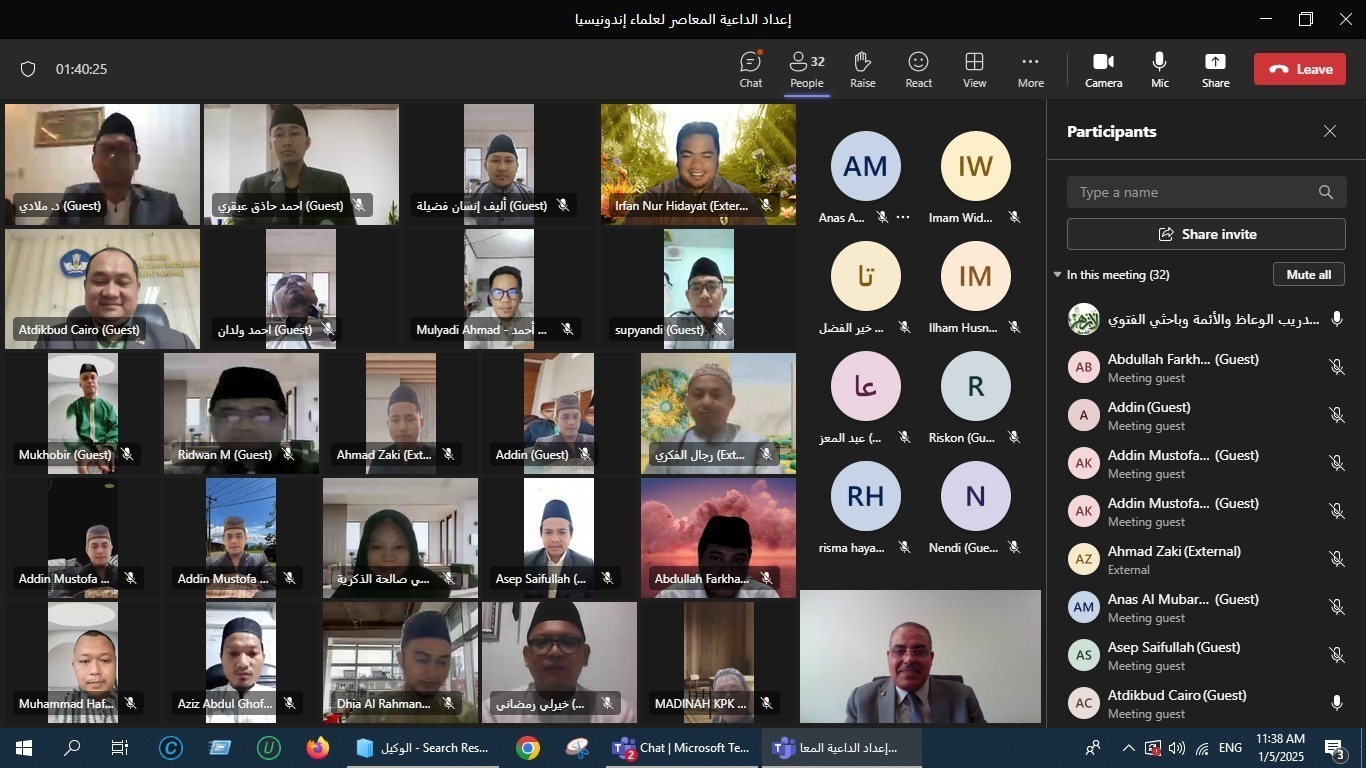Open more options for Anas tile

(903, 217)
